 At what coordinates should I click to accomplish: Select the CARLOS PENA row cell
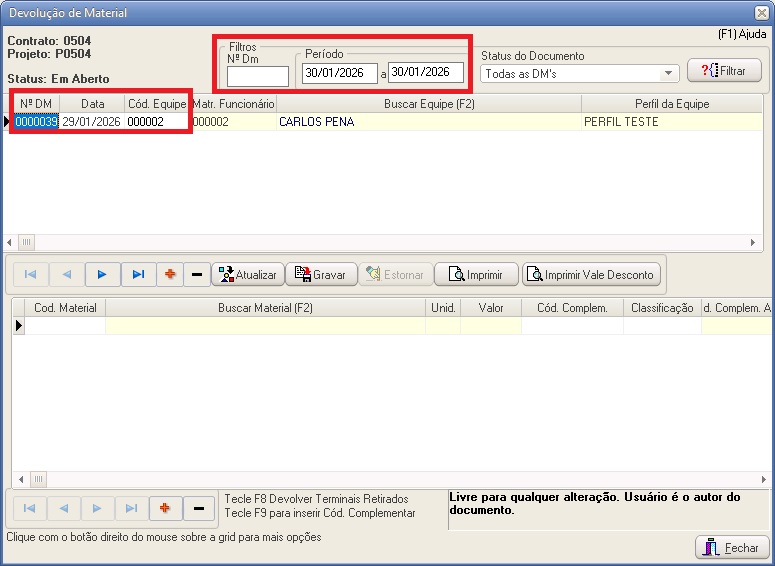coord(428,122)
